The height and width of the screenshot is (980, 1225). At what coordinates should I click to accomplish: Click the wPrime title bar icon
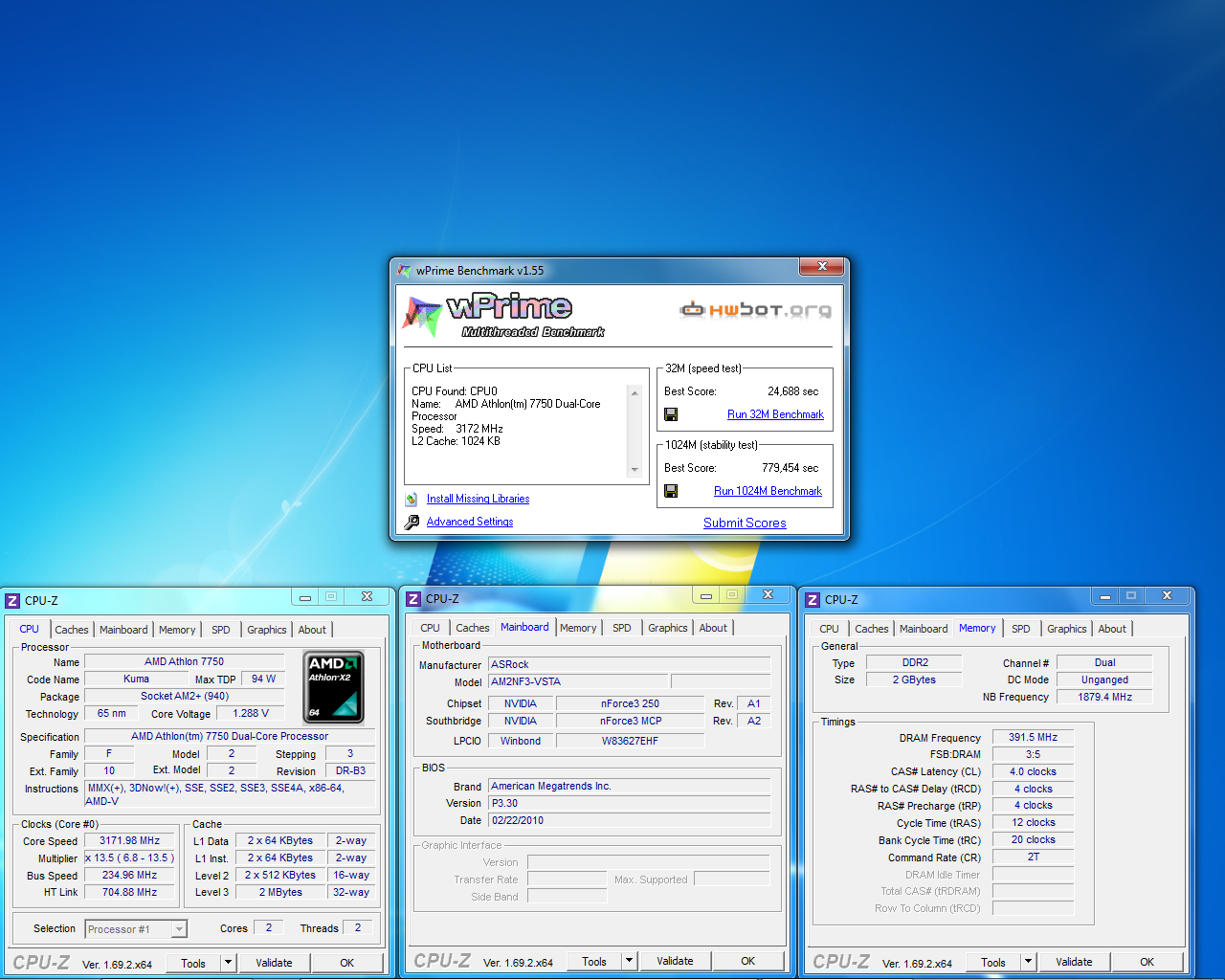[x=404, y=271]
